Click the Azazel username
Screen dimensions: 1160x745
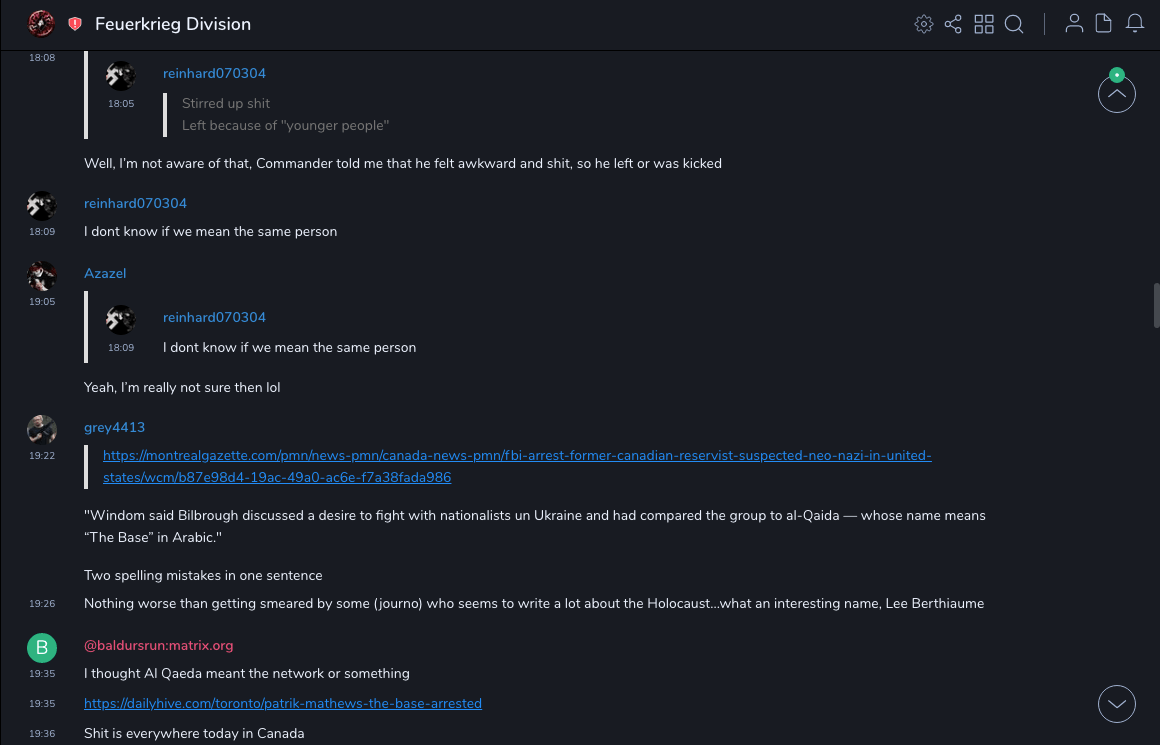coord(105,273)
